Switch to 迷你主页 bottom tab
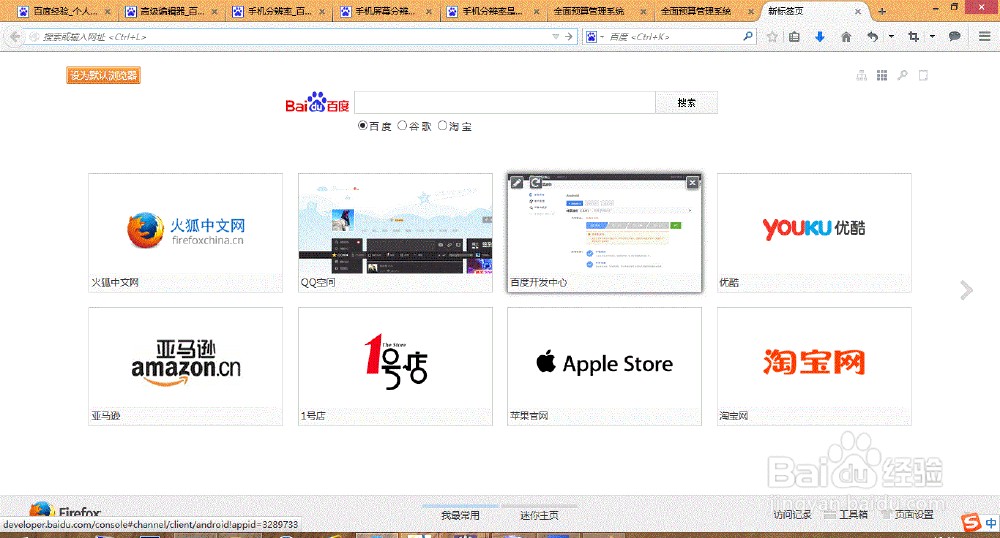The height and width of the screenshot is (538, 1000). coord(539,514)
